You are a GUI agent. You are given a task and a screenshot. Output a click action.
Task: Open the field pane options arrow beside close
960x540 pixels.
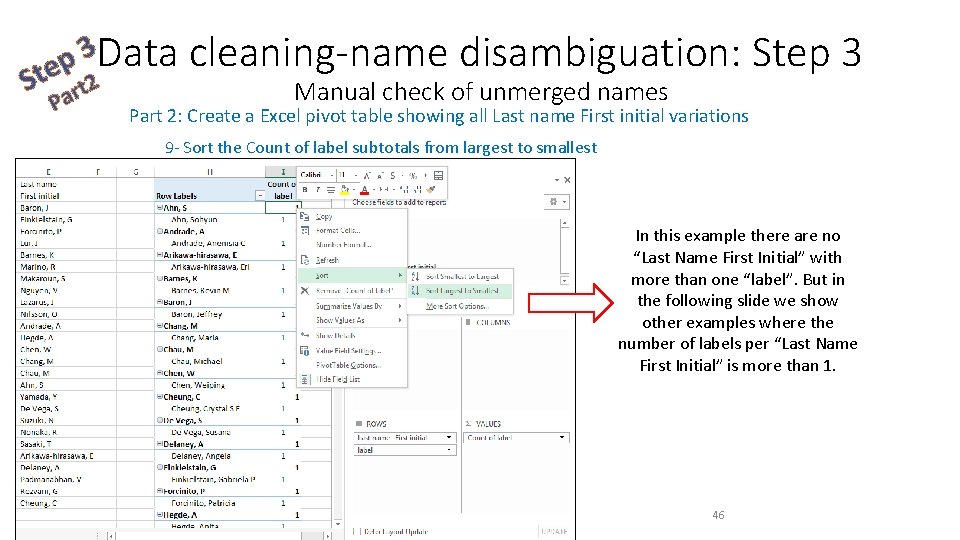(x=557, y=180)
